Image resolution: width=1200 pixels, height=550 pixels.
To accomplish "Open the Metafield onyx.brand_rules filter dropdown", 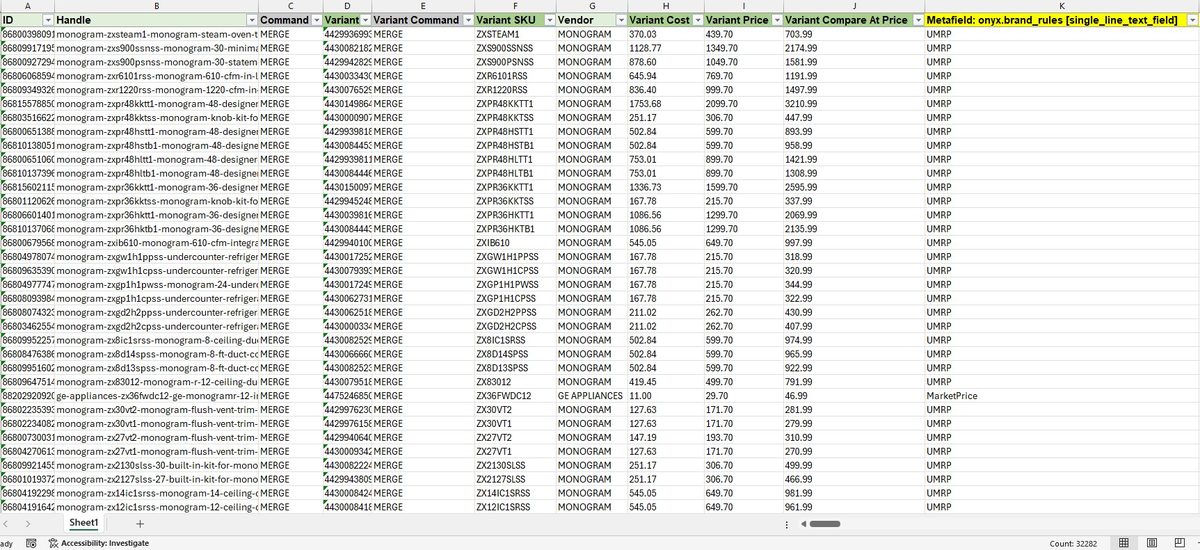I will coord(1190,20).
